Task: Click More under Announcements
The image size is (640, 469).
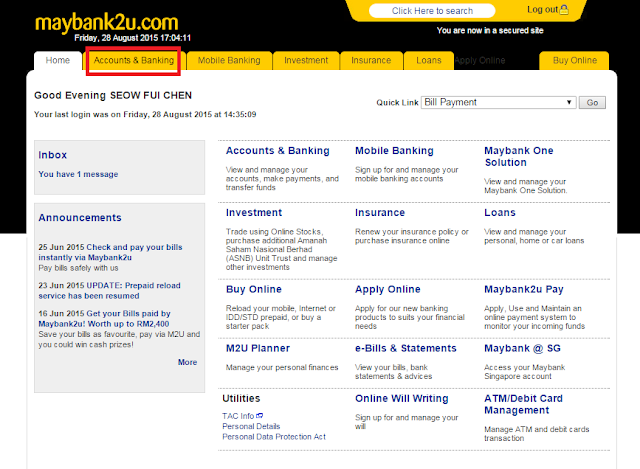Action: click(x=187, y=362)
